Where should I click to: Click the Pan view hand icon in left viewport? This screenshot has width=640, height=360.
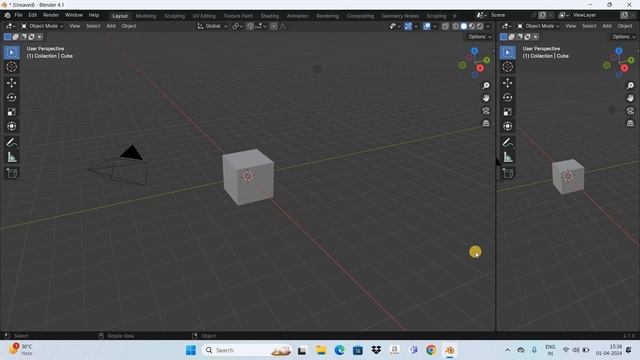[486, 98]
